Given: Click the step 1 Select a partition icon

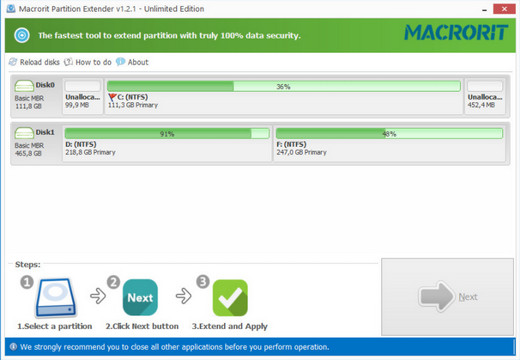Looking at the screenshot, I should [x=56, y=298].
